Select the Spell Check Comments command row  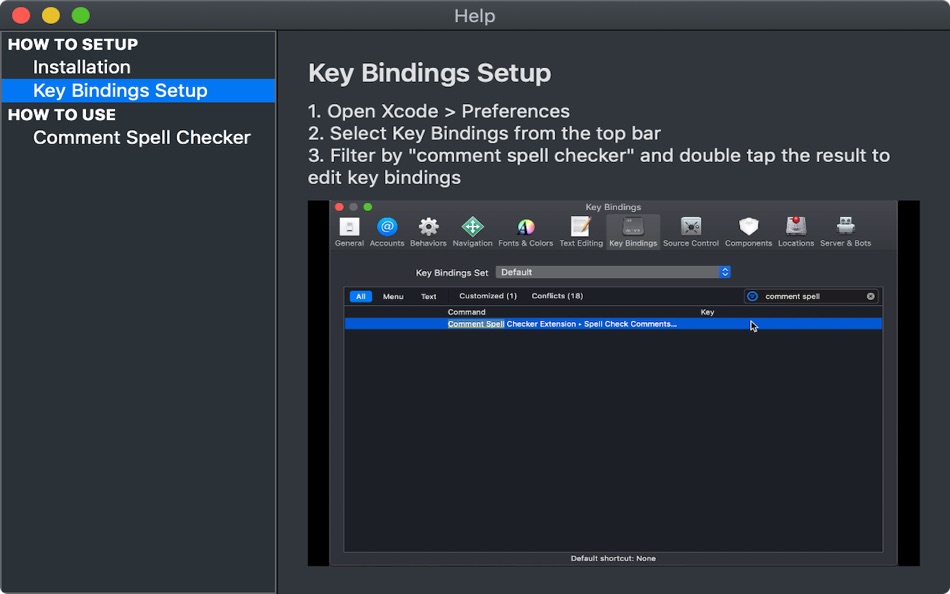pyautogui.click(x=613, y=324)
